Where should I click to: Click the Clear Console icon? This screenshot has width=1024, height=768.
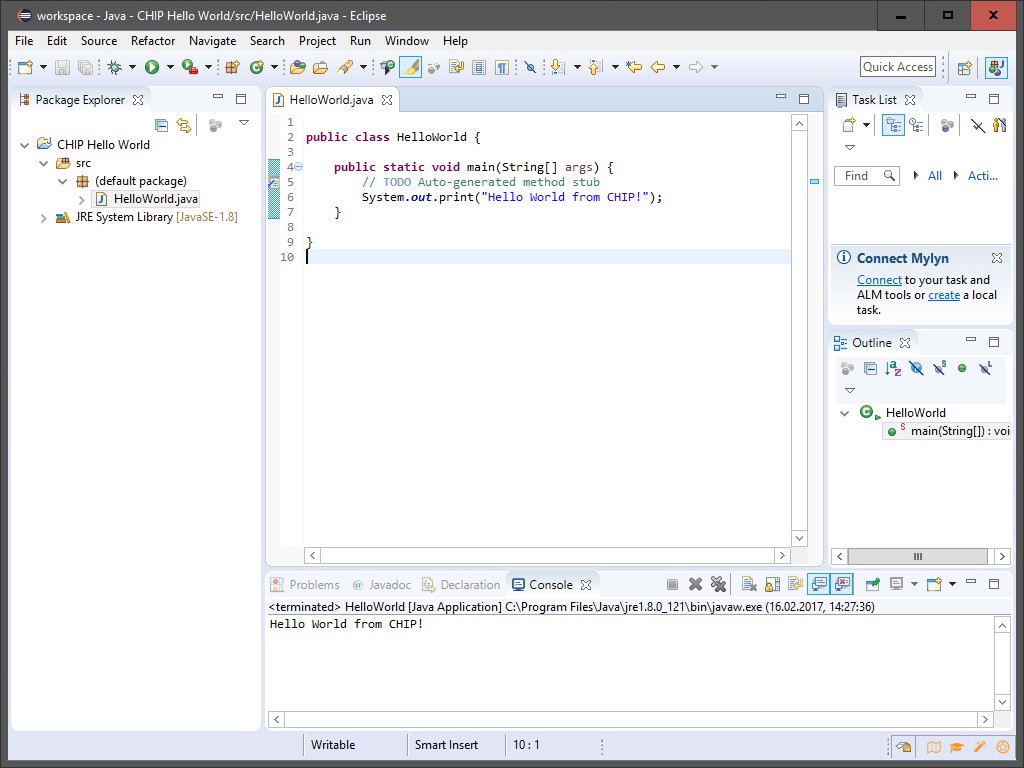(748, 584)
